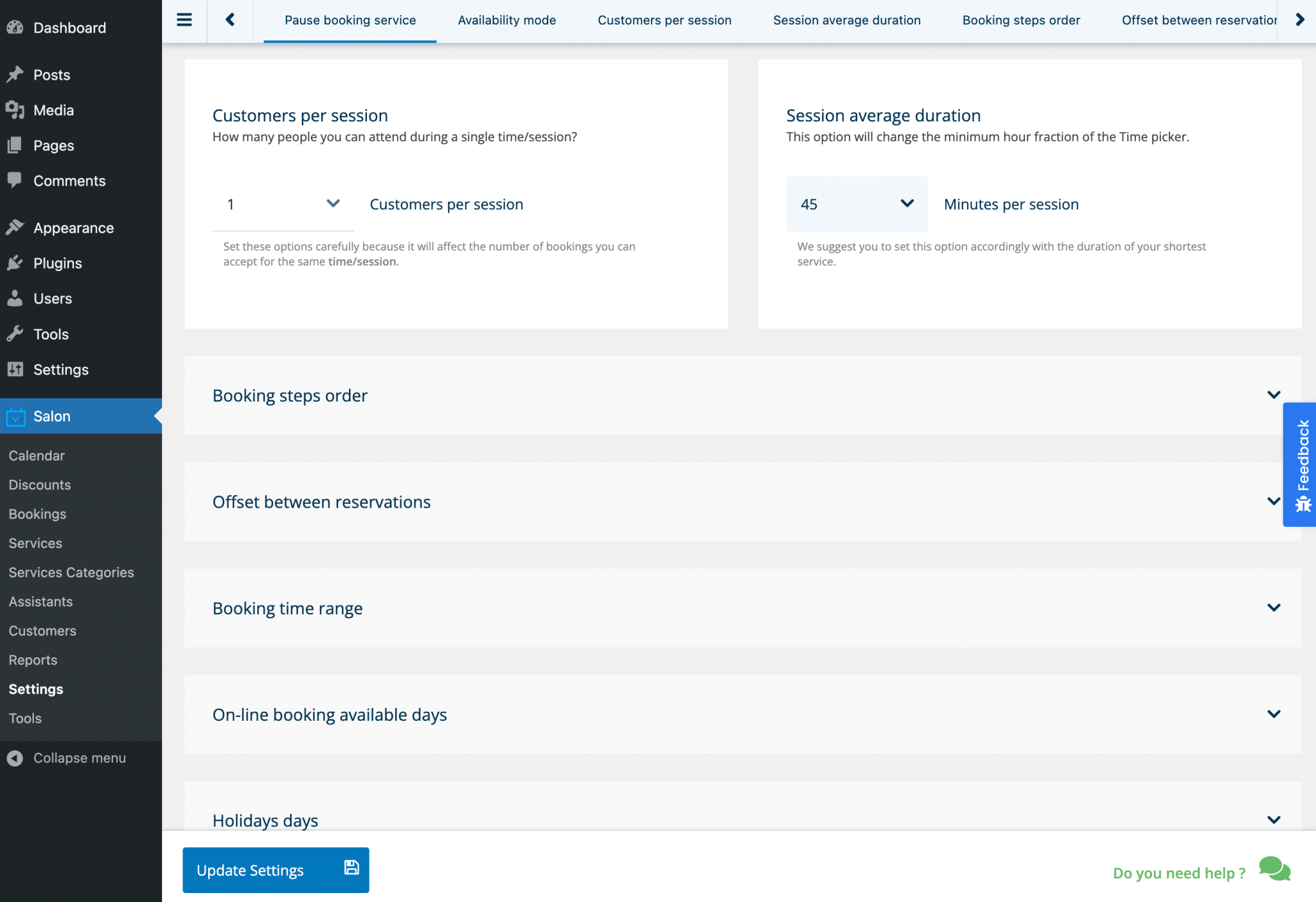Switch to the Availability mode tab
Image resolution: width=1316 pixels, height=902 pixels.
[506, 20]
